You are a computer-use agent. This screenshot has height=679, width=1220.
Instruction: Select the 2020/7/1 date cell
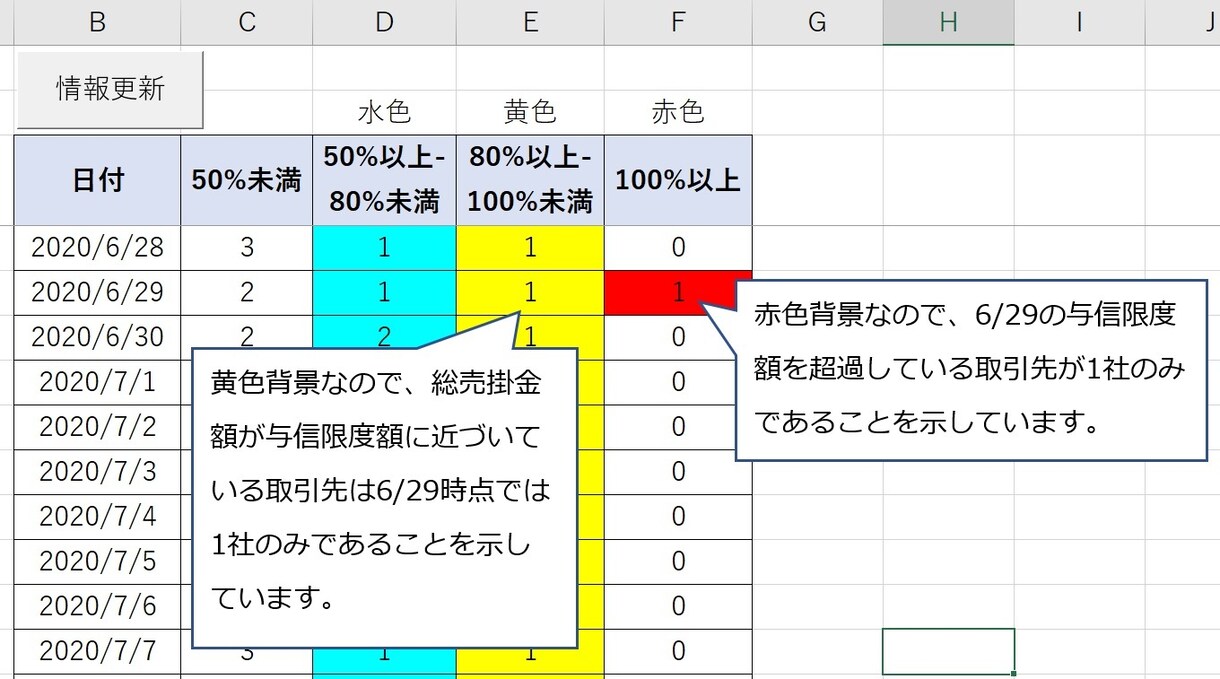[97, 383]
